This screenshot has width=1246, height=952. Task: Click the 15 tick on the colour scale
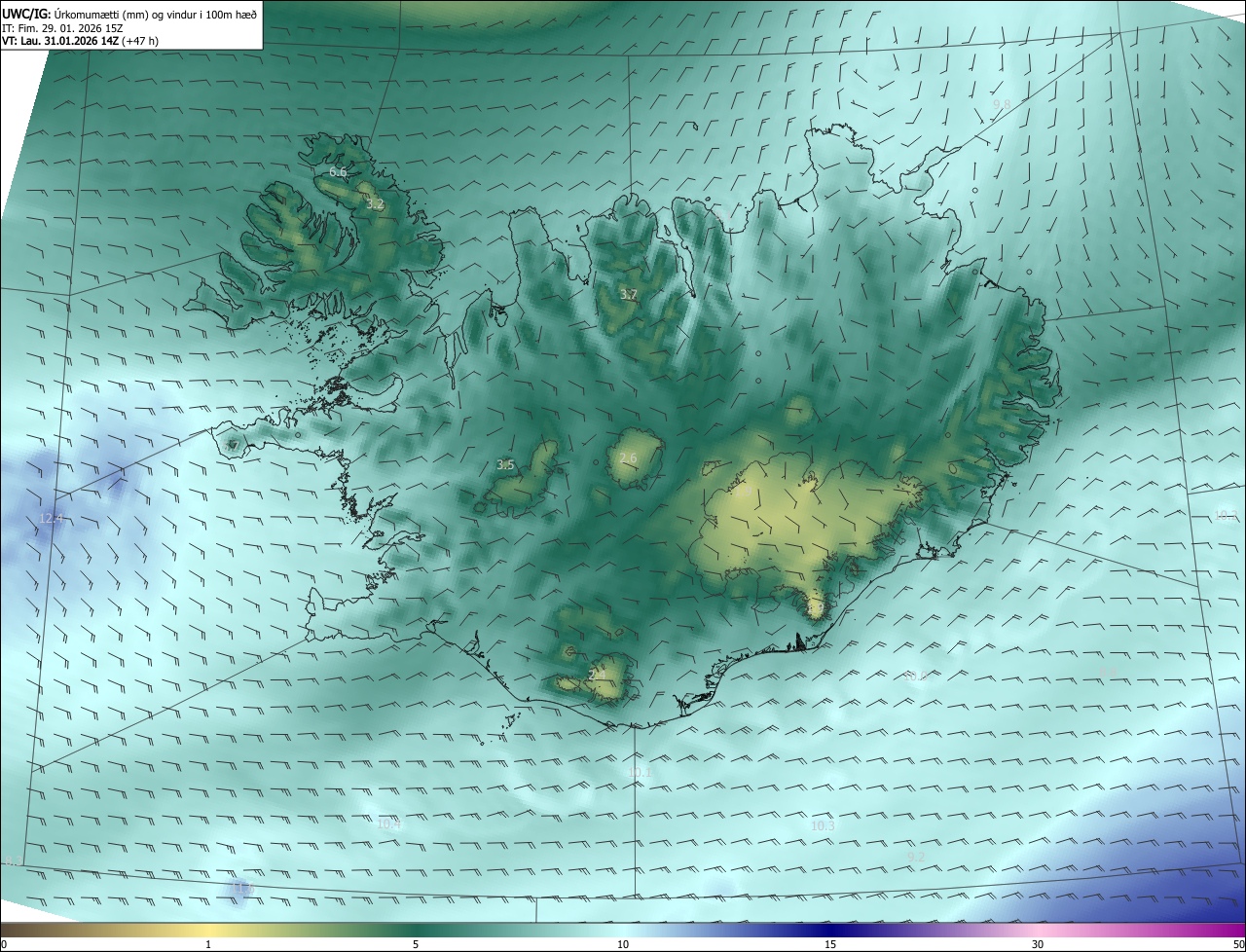pyautogui.click(x=830, y=944)
